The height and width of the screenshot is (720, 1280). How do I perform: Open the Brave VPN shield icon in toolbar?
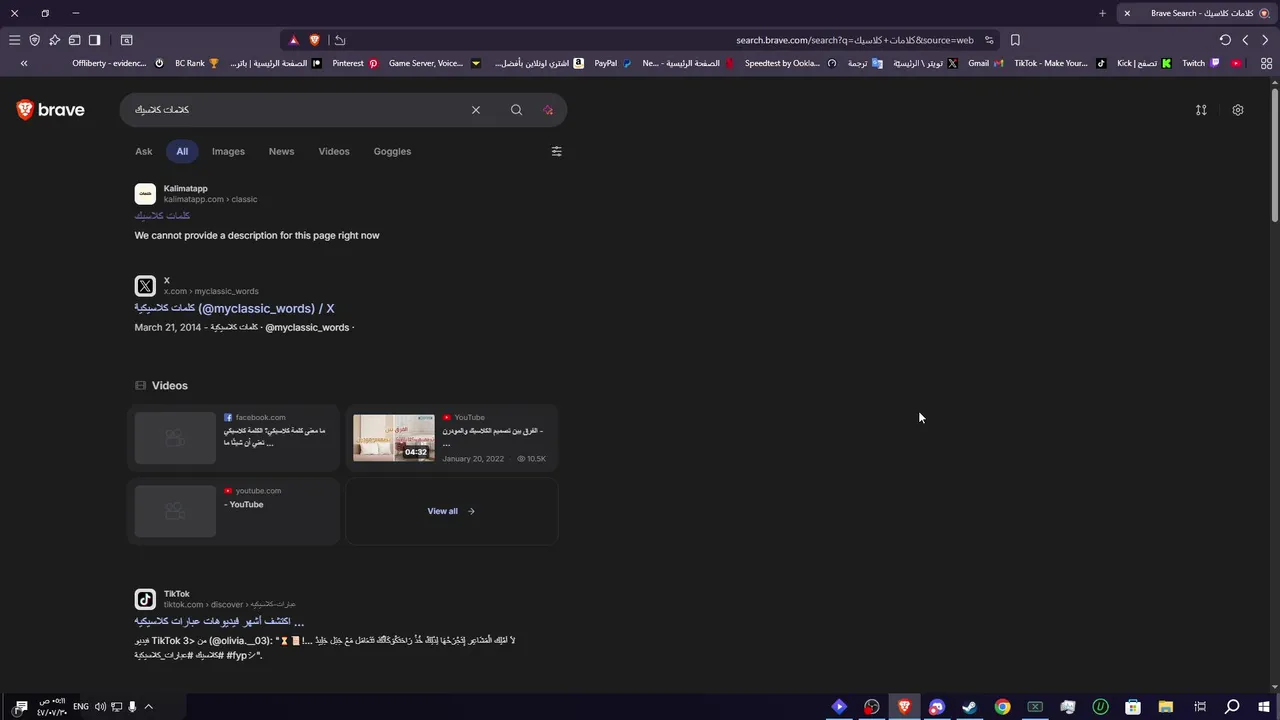tap(34, 40)
